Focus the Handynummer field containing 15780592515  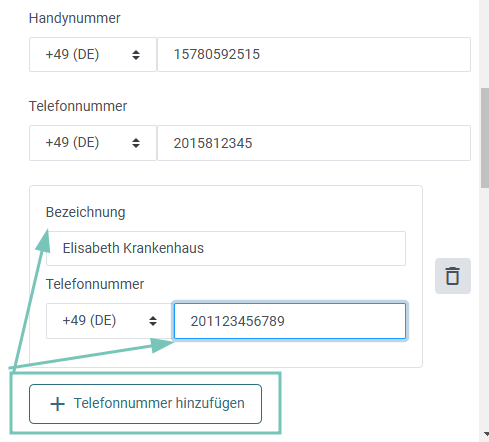(x=314, y=54)
